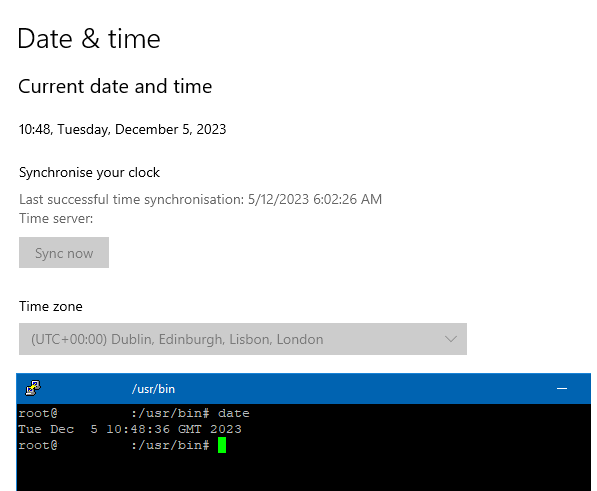Click the Last successful time synchronisation text
The image size is (597, 491).
click(x=201, y=199)
